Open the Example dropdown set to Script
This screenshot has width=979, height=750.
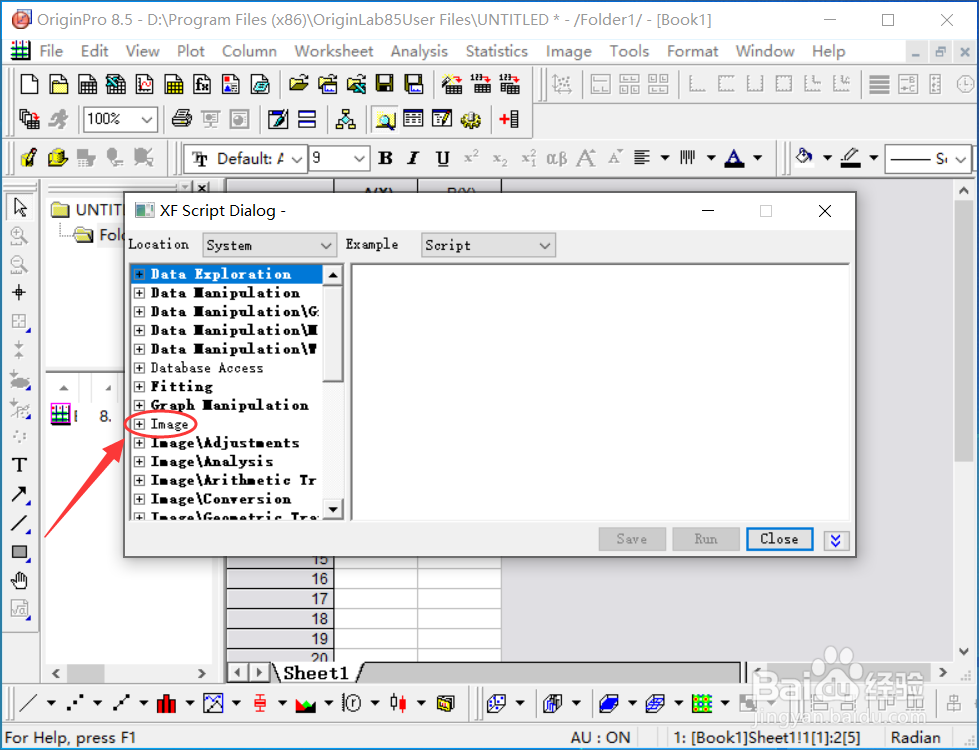click(x=488, y=245)
